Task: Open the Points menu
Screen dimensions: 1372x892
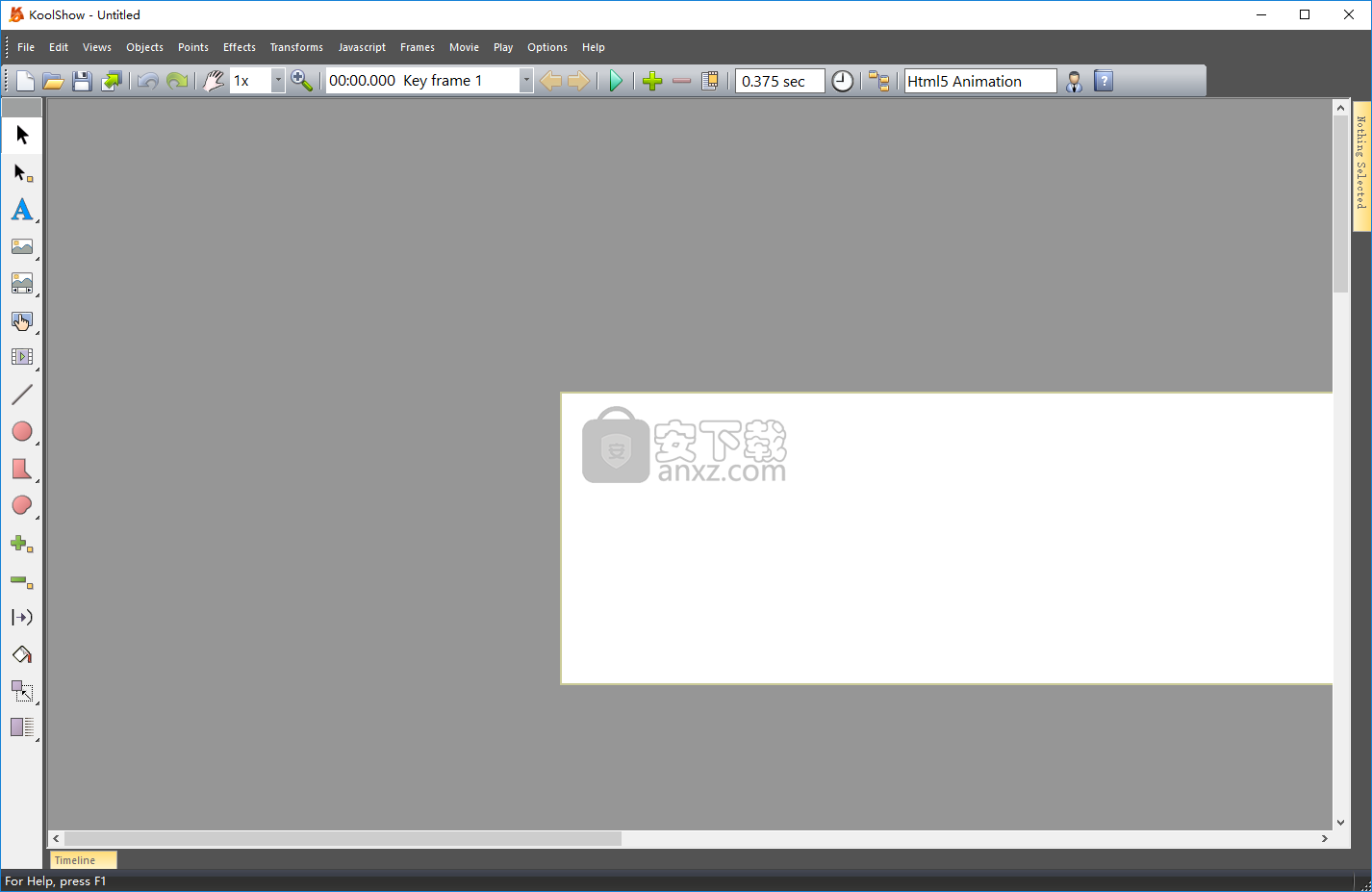Action: point(193,47)
